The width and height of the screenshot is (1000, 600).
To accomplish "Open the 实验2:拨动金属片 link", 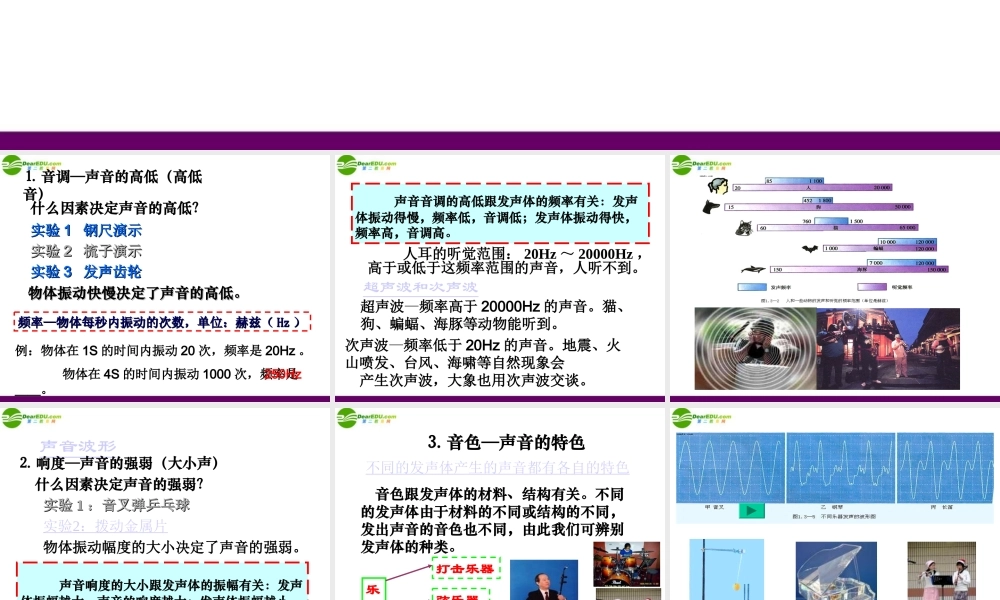I will click(x=105, y=526).
